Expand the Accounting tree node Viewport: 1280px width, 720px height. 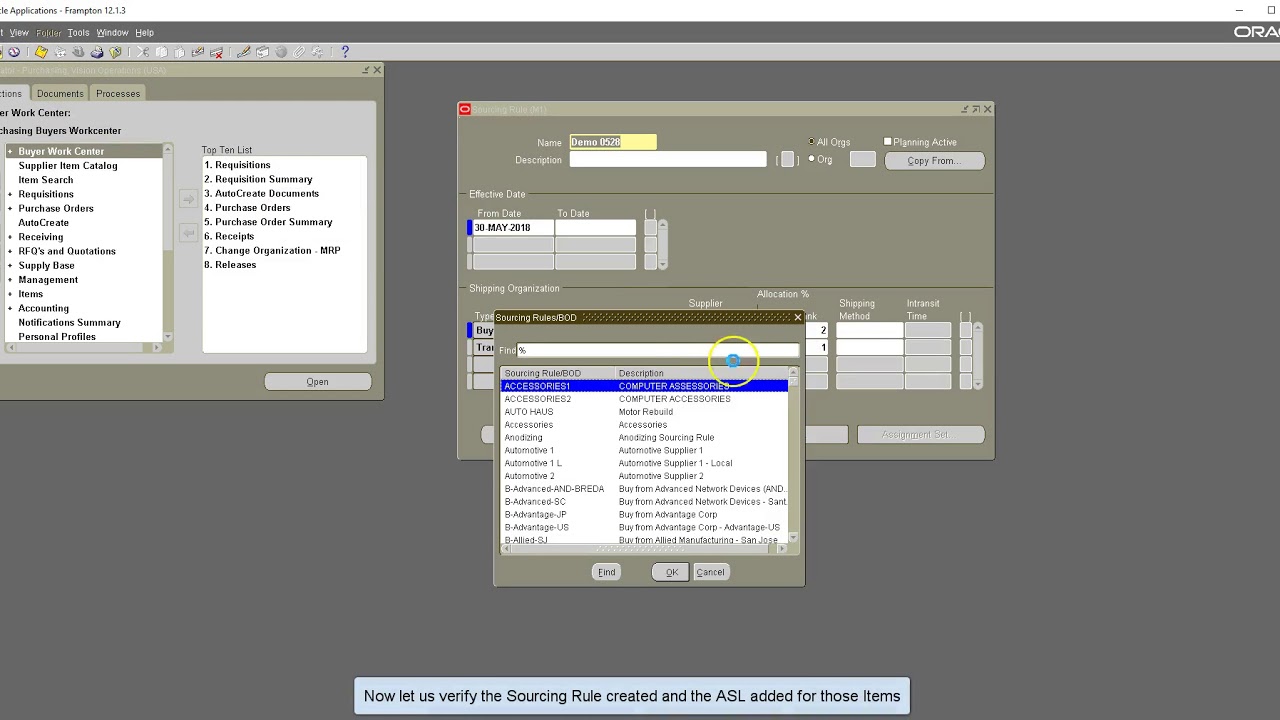[10, 308]
